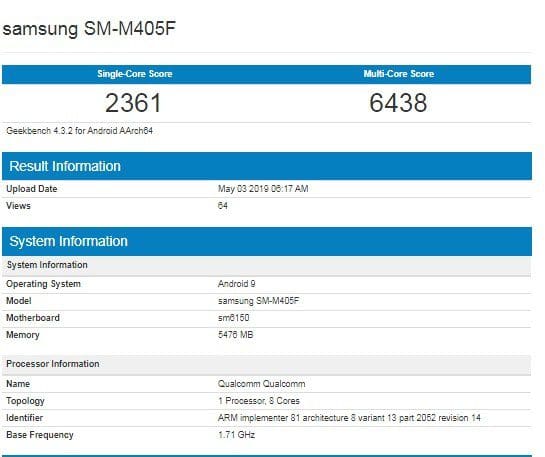Click the single-core score value 2361
Viewport: 545px width, 457px height.
[x=133, y=103]
